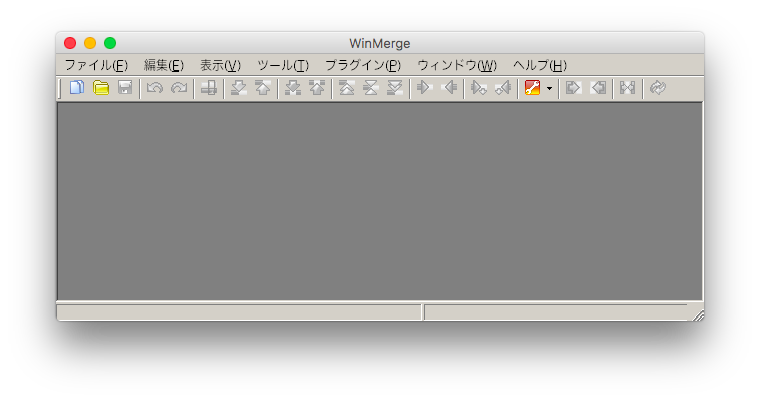
Task: Jump to previous conflict (dotted up arrow)
Action: (317, 88)
